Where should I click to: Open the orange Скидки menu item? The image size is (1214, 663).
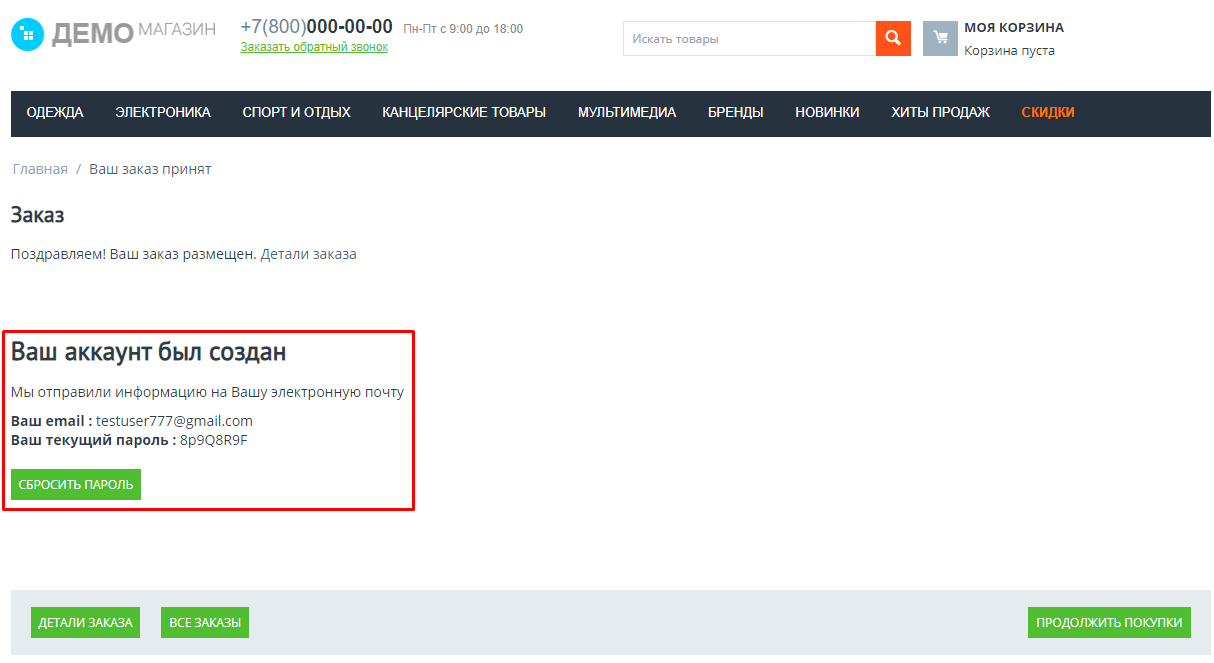1048,113
